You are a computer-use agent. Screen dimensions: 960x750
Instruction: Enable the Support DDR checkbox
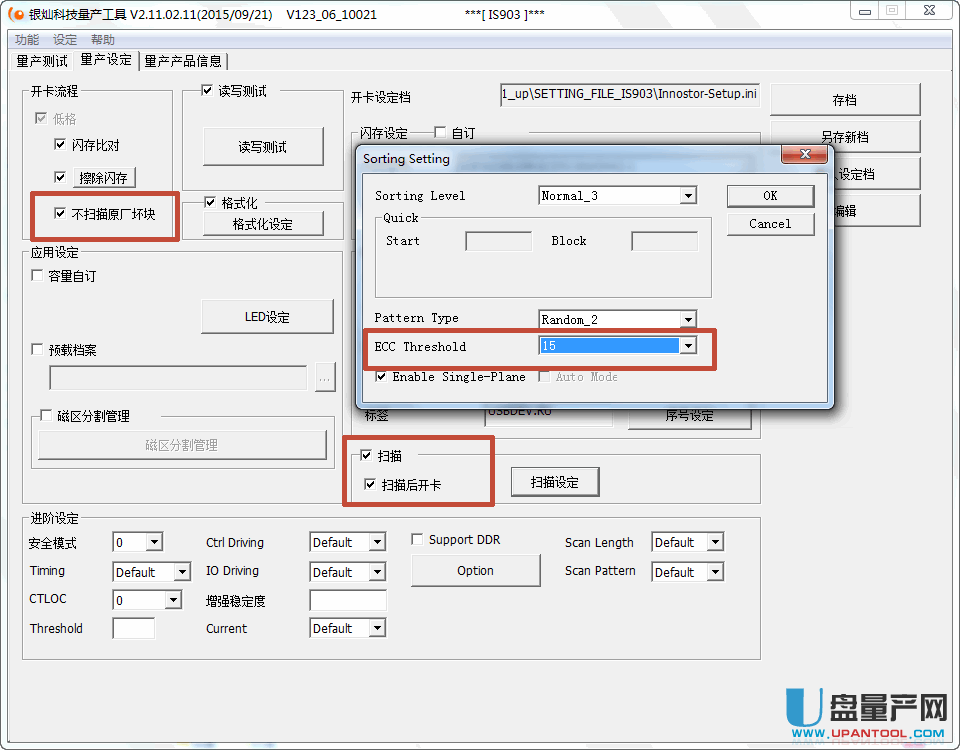click(418, 539)
